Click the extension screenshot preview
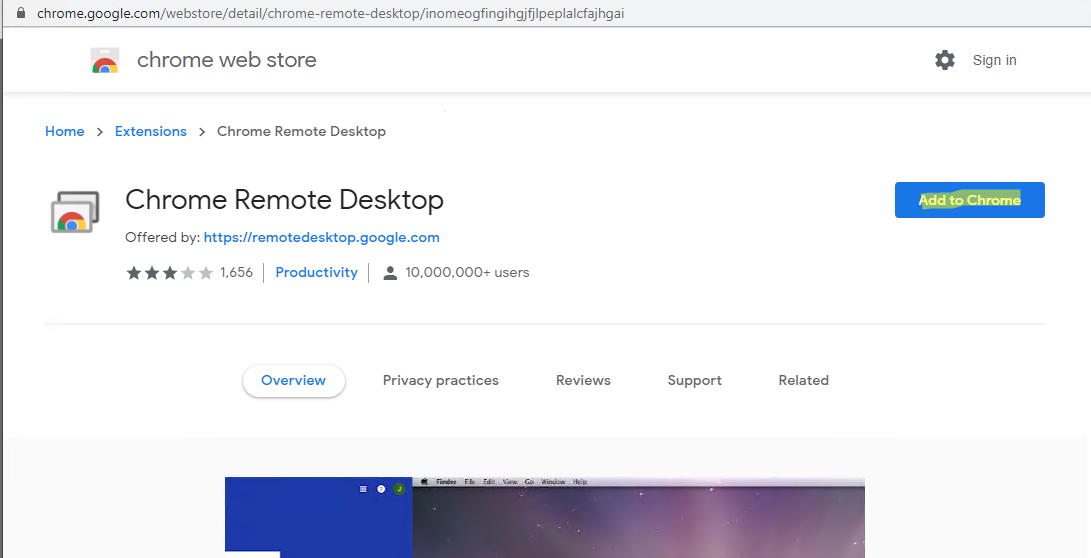This screenshot has height=558, width=1091. [x=545, y=517]
